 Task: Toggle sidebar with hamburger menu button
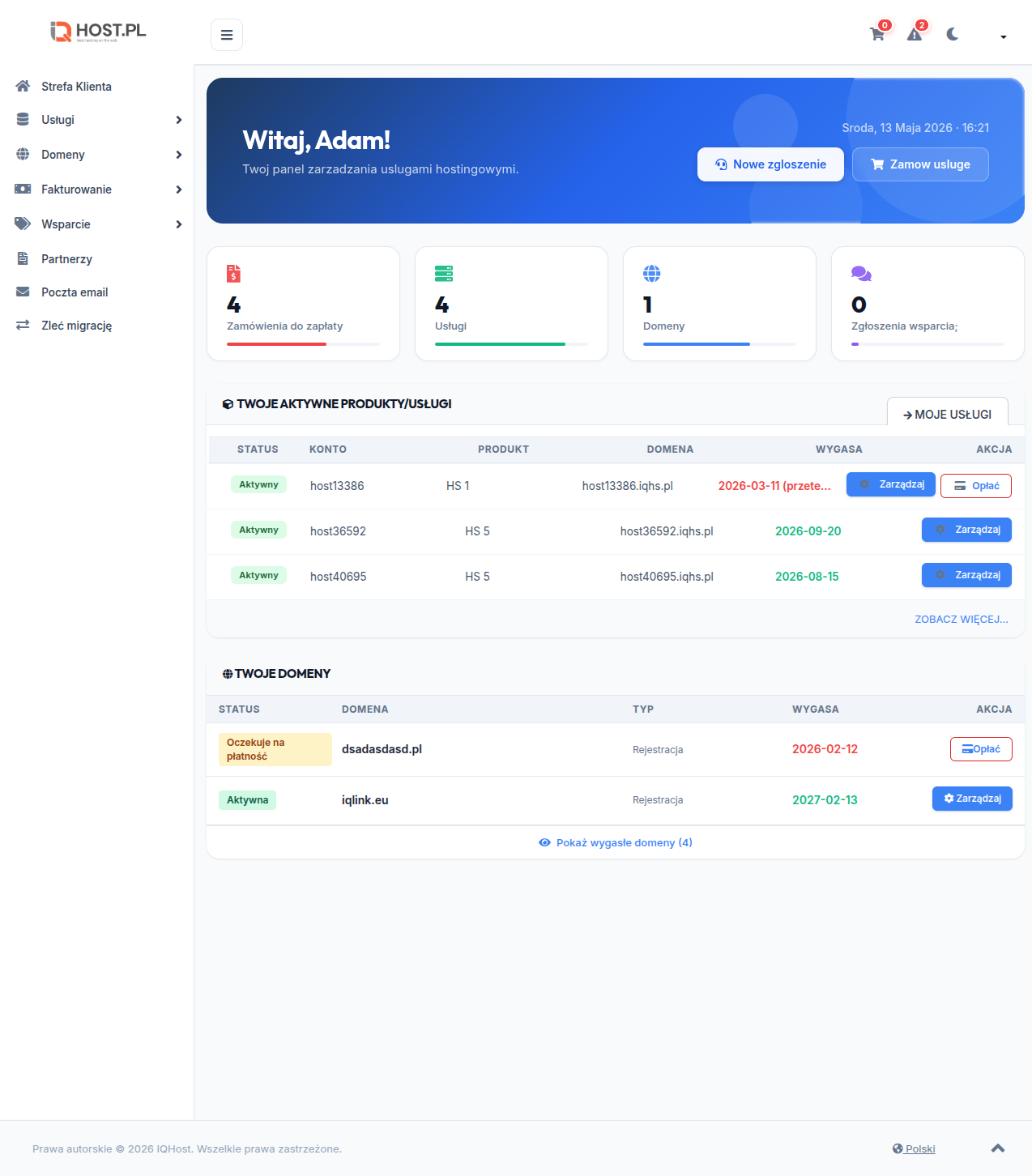click(x=227, y=35)
